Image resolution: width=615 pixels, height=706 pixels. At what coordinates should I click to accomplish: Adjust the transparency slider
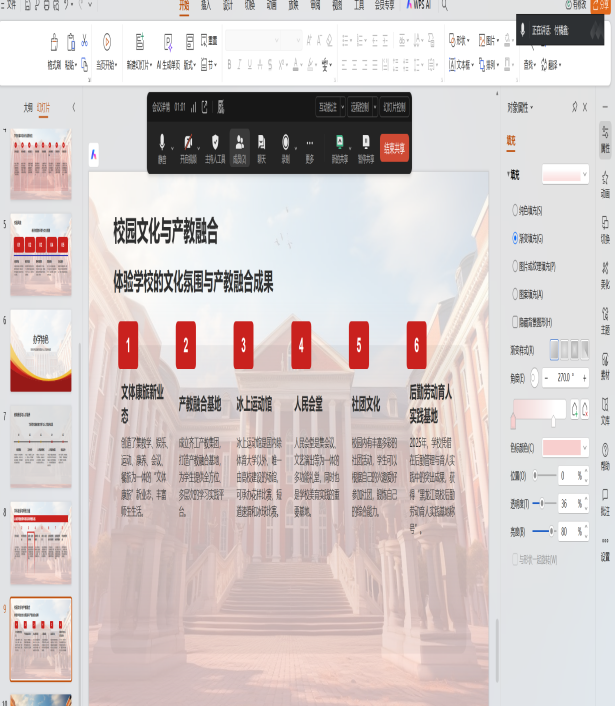pyautogui.click(x=541, y=503)
